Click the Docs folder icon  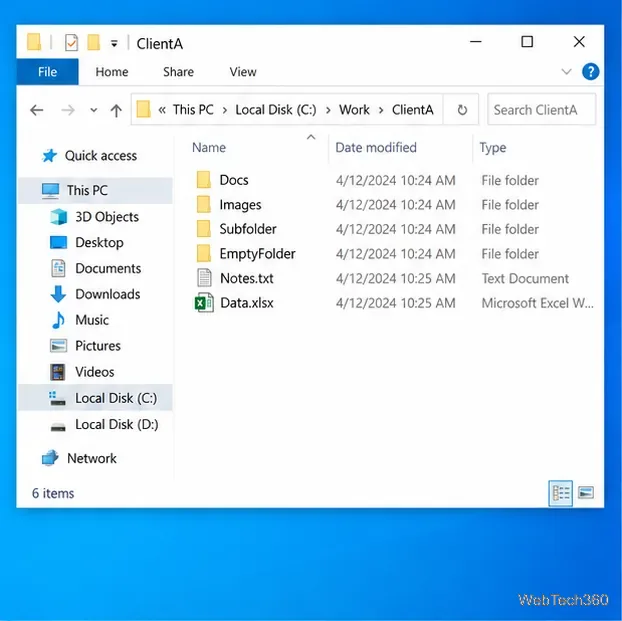204,180
